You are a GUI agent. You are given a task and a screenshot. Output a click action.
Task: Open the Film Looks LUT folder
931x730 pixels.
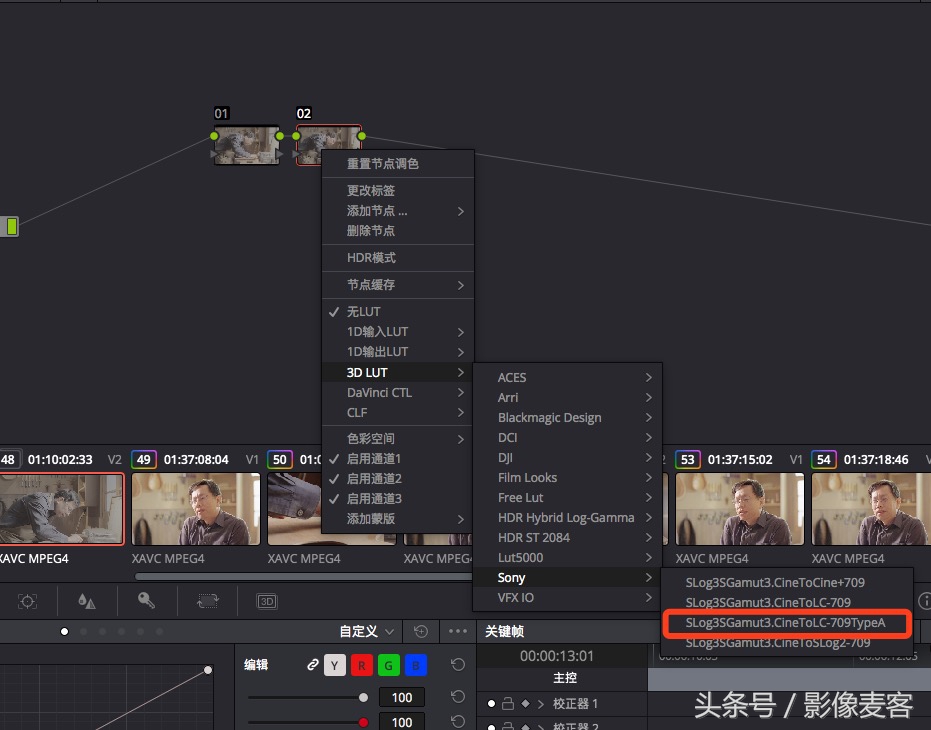(567, 478)
